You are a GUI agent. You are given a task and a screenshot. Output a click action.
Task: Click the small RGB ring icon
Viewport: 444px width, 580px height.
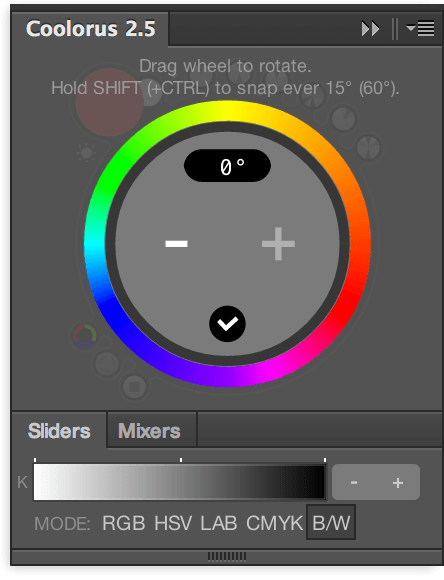[x=85, y=336]
